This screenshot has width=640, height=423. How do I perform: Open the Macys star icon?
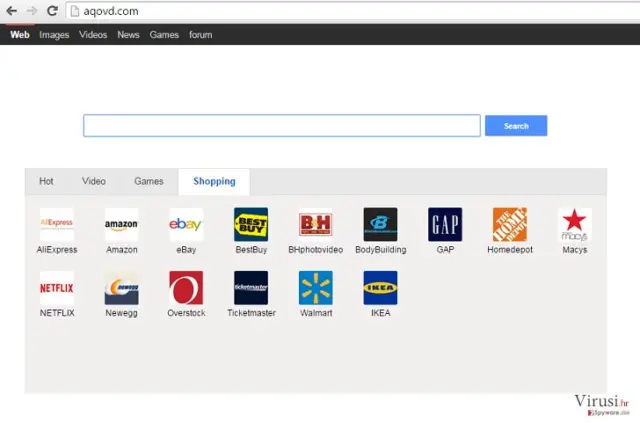pos(575,225)
